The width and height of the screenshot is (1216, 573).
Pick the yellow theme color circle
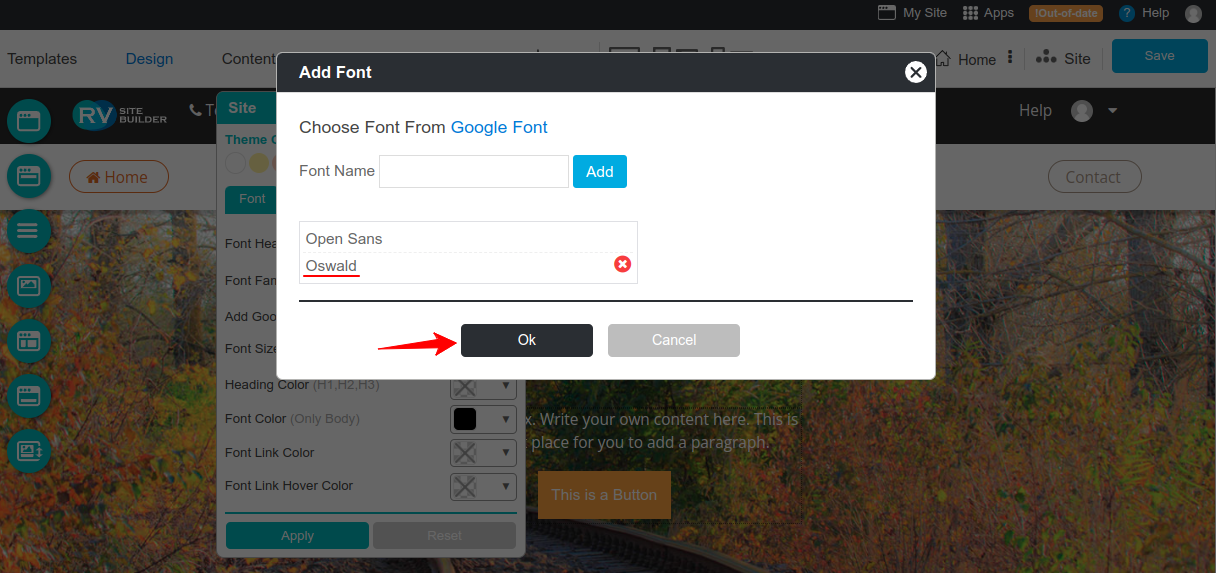259,162
